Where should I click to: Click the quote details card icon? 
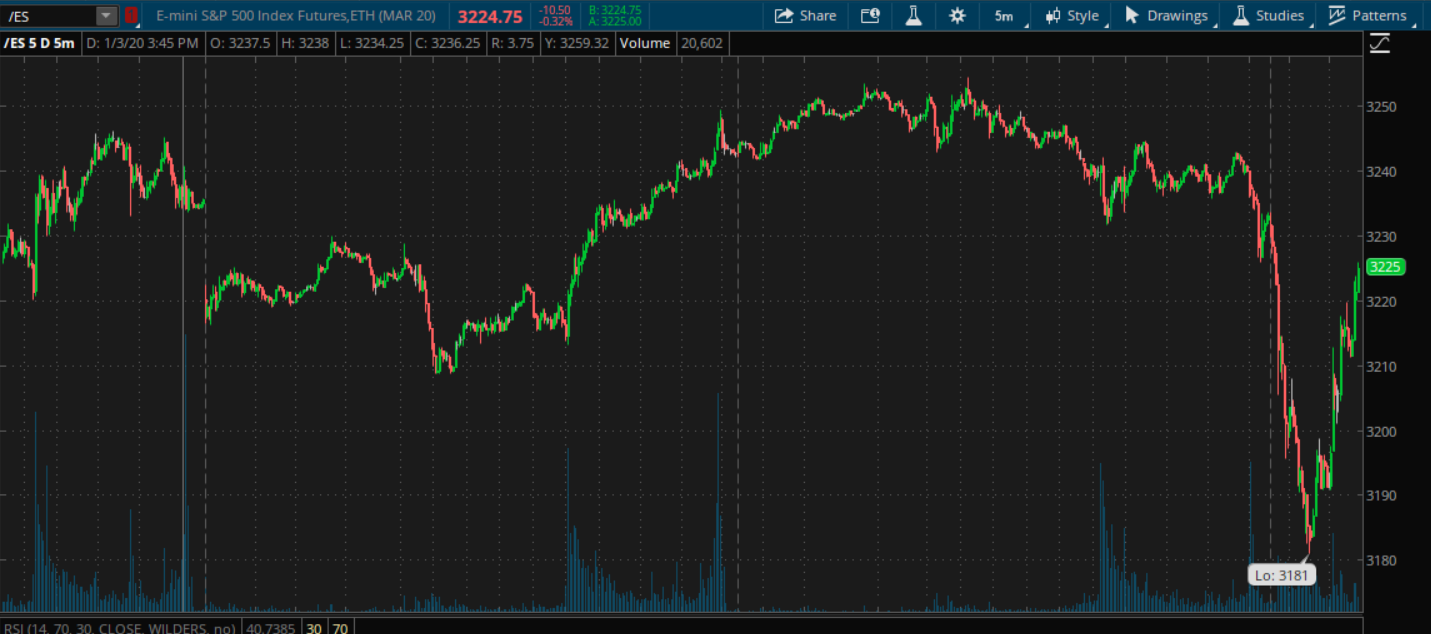(870, 15)
